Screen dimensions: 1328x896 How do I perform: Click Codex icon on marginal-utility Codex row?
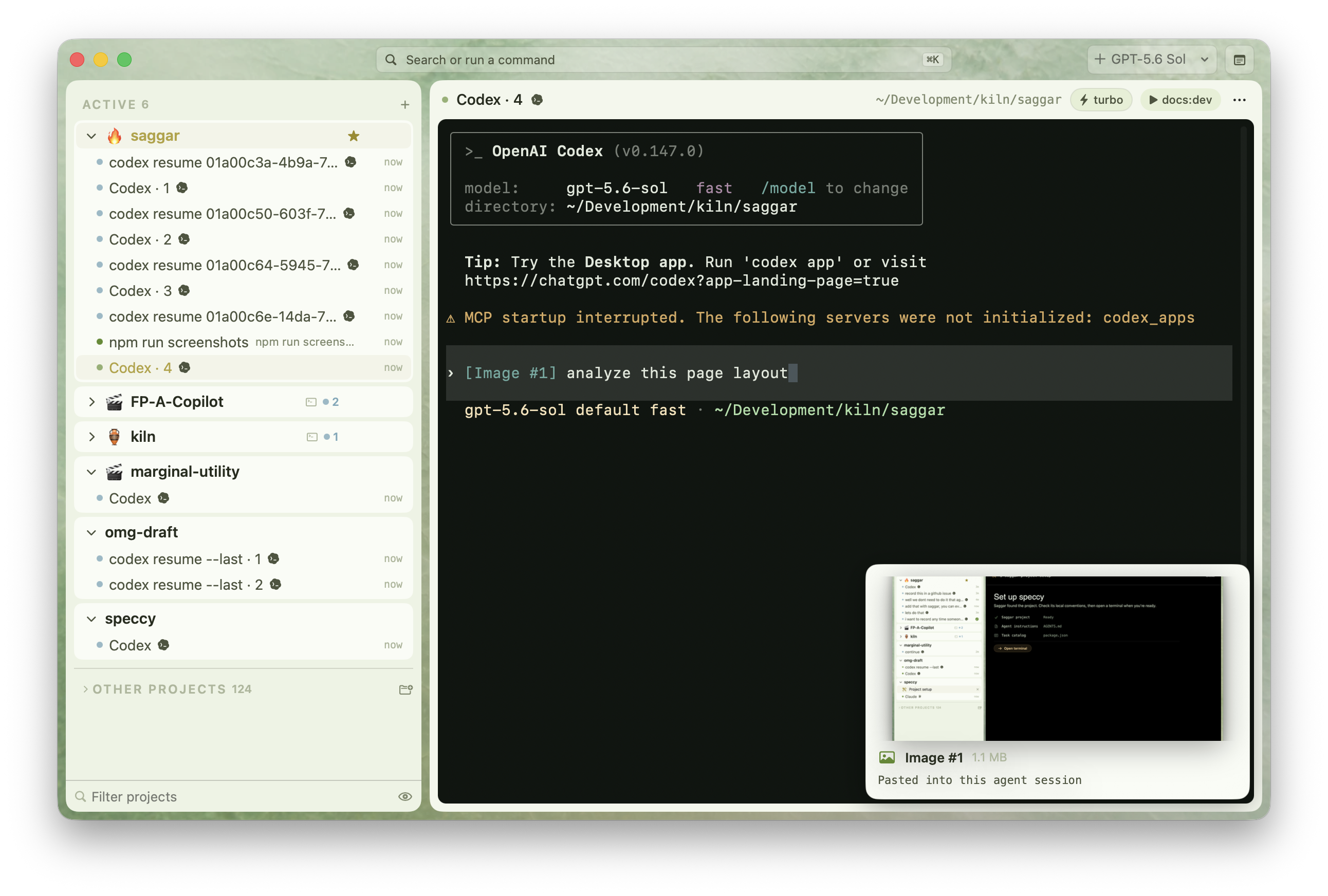tap(163, 498)
